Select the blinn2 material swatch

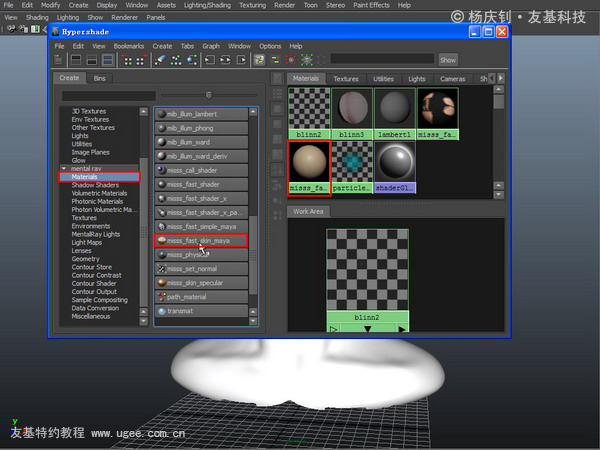point(309,113)
